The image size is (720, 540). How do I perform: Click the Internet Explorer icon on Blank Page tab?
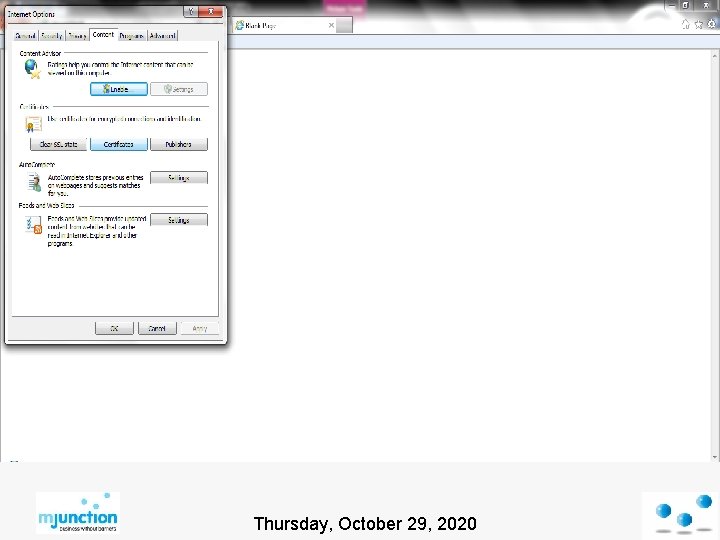239,26
